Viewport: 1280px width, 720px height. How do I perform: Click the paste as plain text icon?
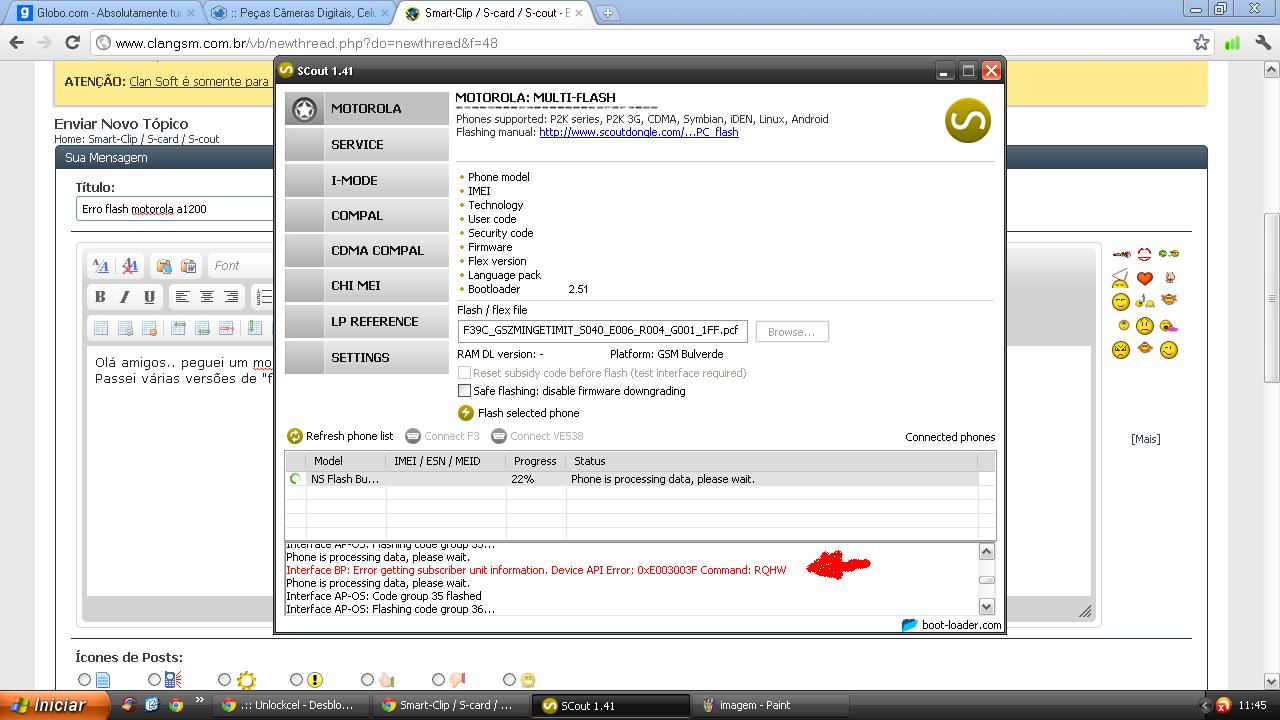(x=163, y=266)
